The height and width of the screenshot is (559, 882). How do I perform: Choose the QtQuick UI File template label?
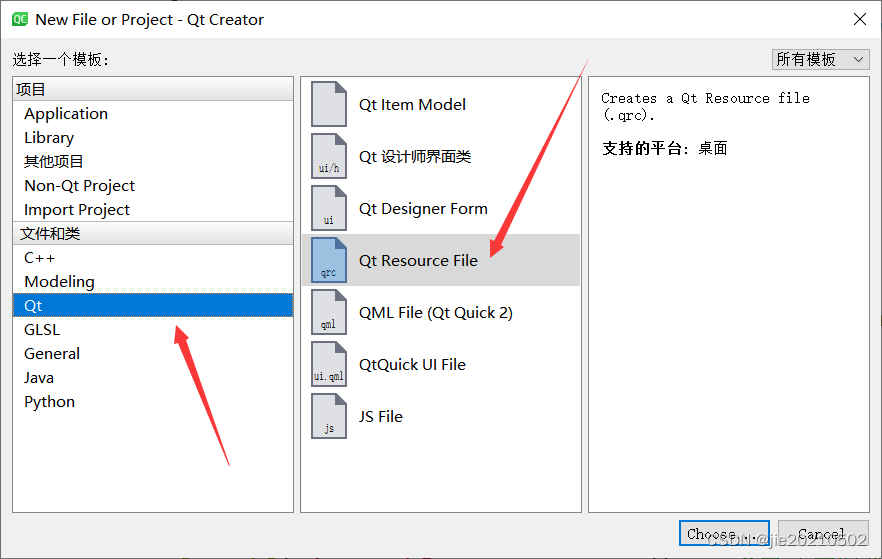412,364
